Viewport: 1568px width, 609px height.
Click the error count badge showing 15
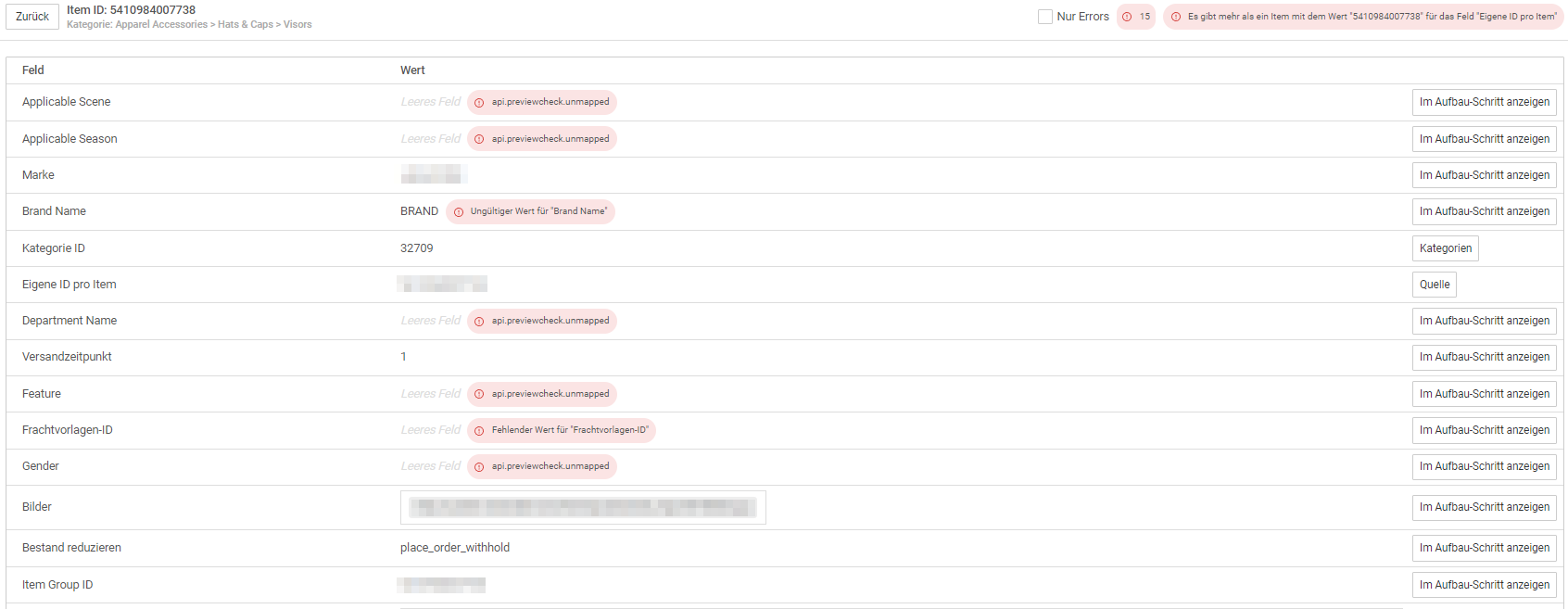click(1136, 17)
